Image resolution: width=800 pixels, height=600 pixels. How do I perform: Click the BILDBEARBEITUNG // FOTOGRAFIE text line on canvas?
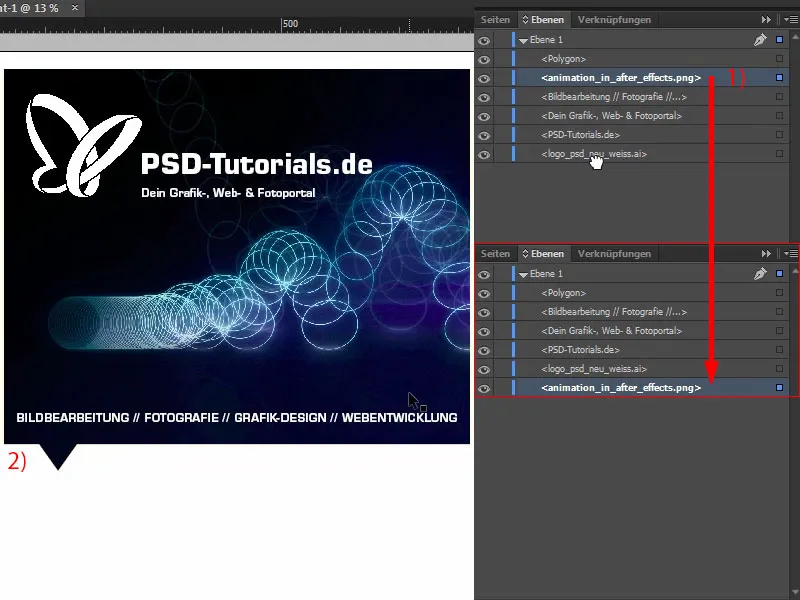tap(237, 417)
